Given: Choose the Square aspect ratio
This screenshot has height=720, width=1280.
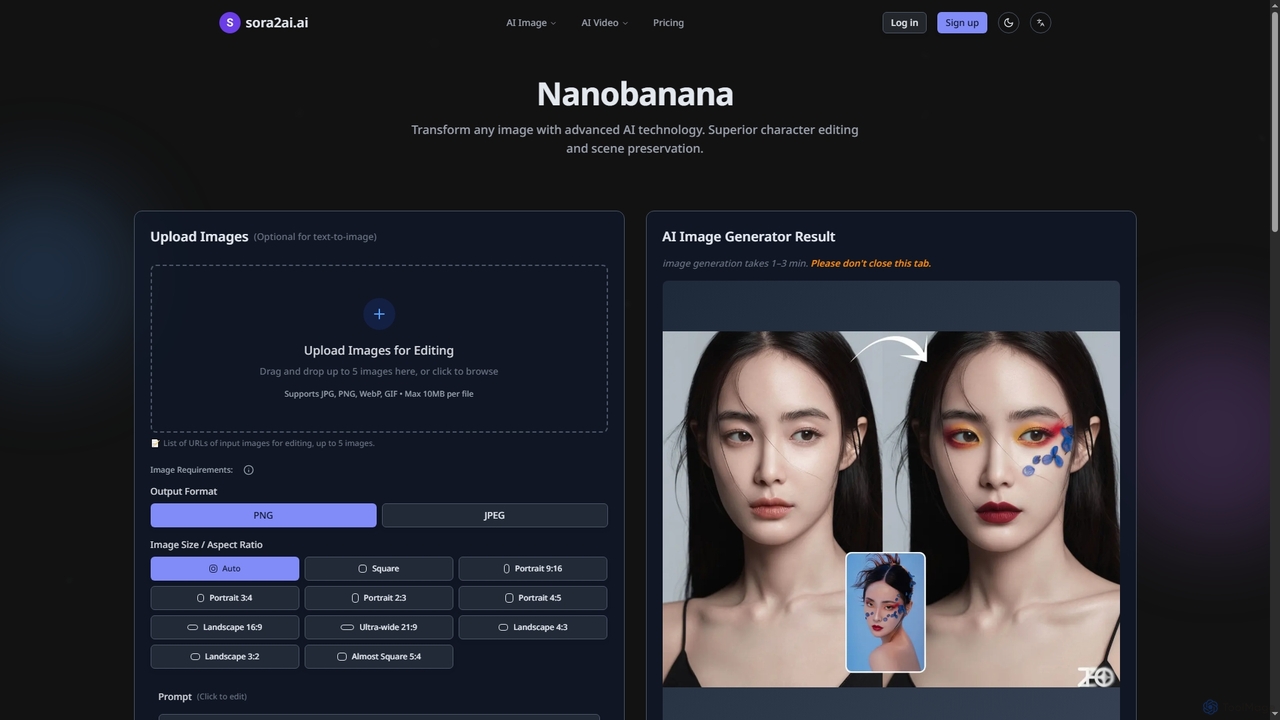Looking at the screenshot, I should click(x=379, y=568).
